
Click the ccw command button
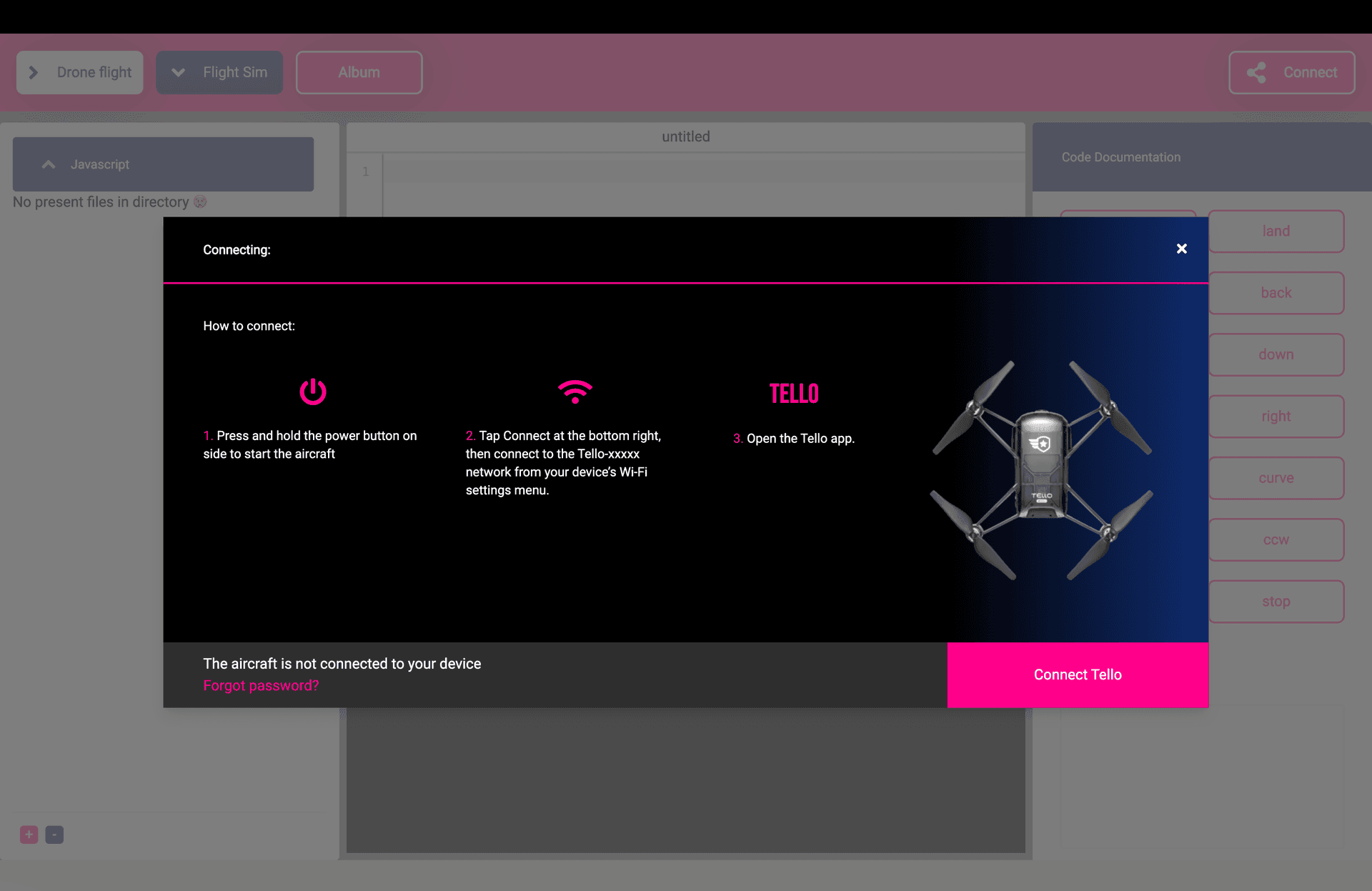(1276, 539)
